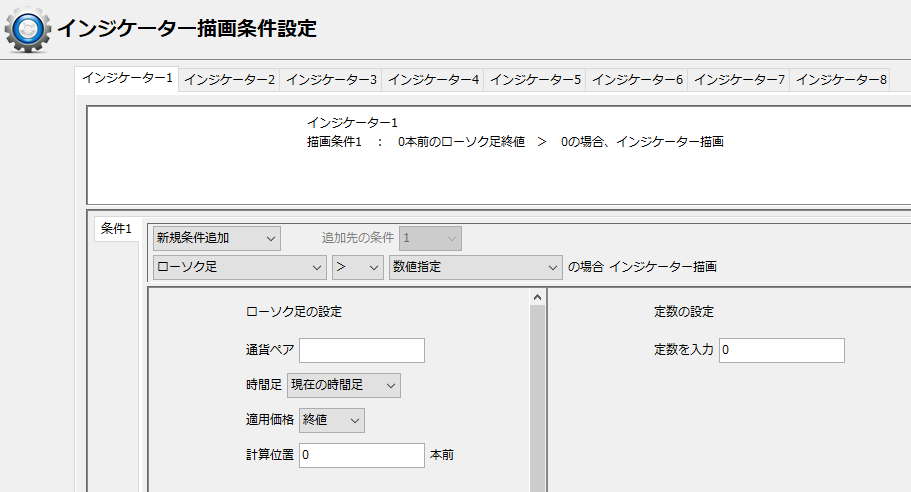The image size is (911, 492).
Task: Click the インジケーター1 tab
Action: tap(127, 78)
